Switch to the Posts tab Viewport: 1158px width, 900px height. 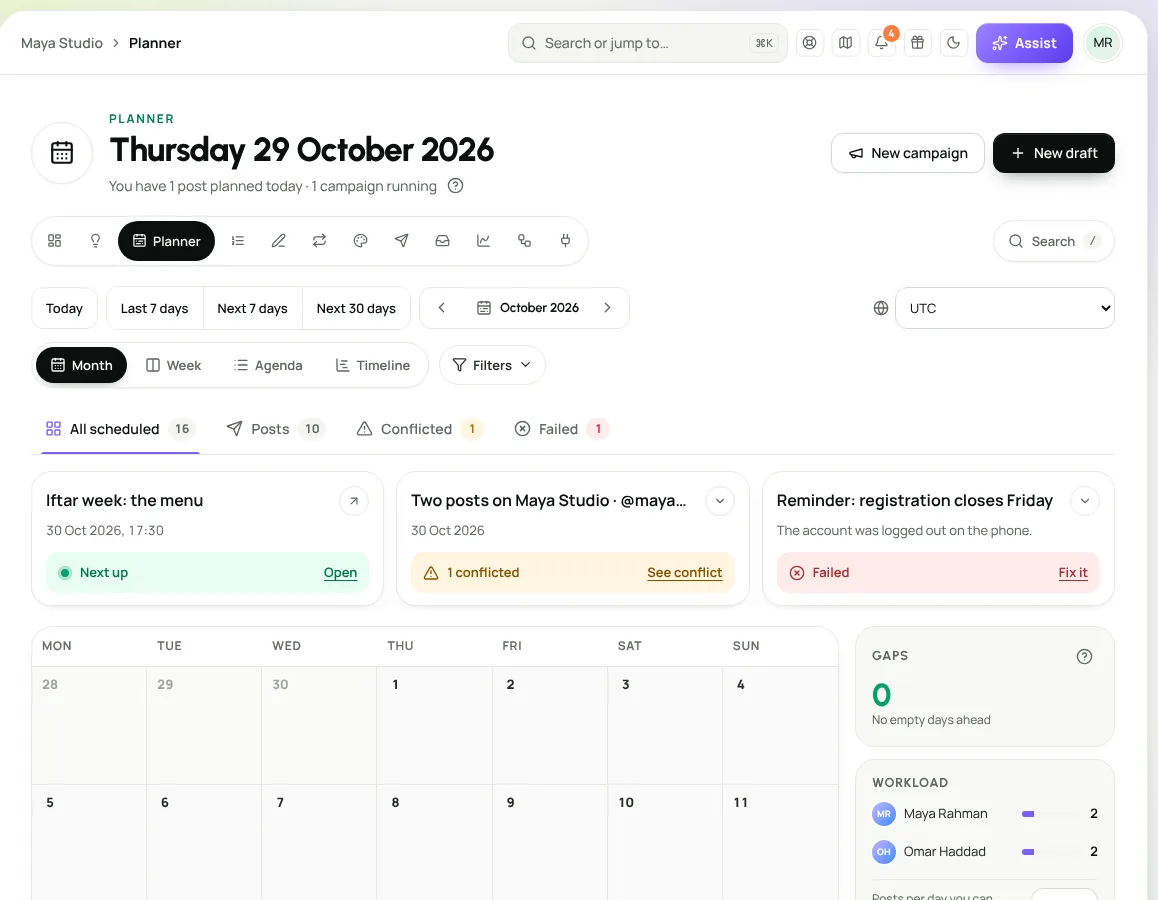click(275, 429)
